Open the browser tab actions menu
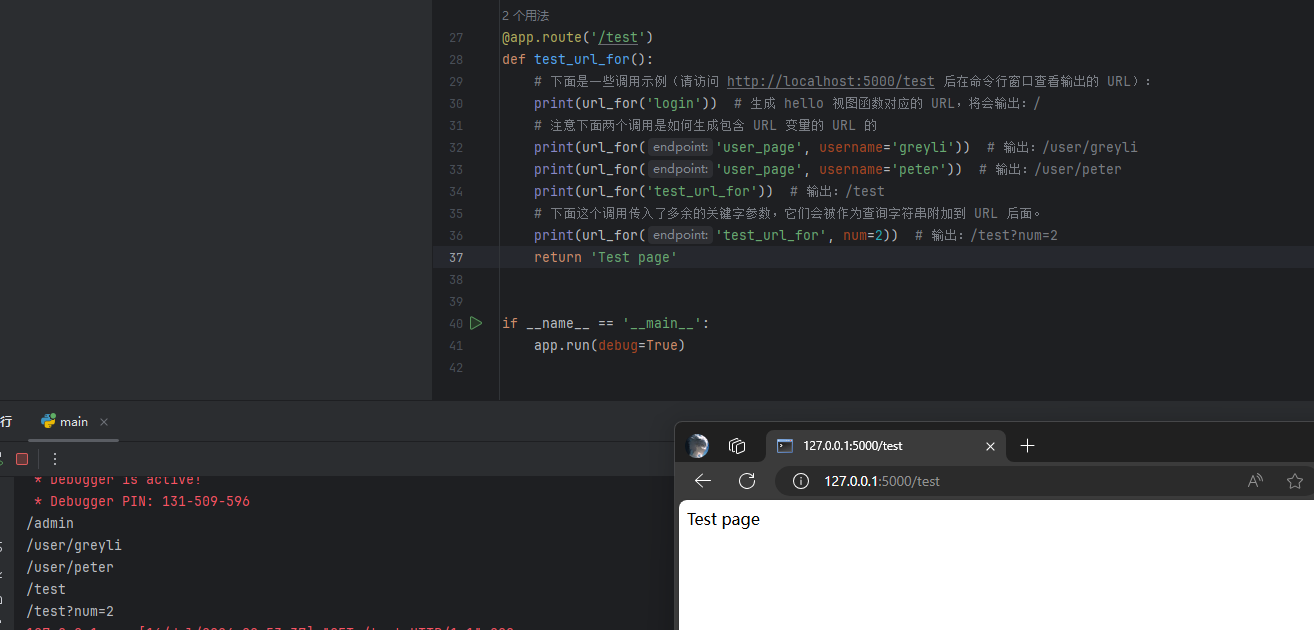 click(x=738, y=446)
